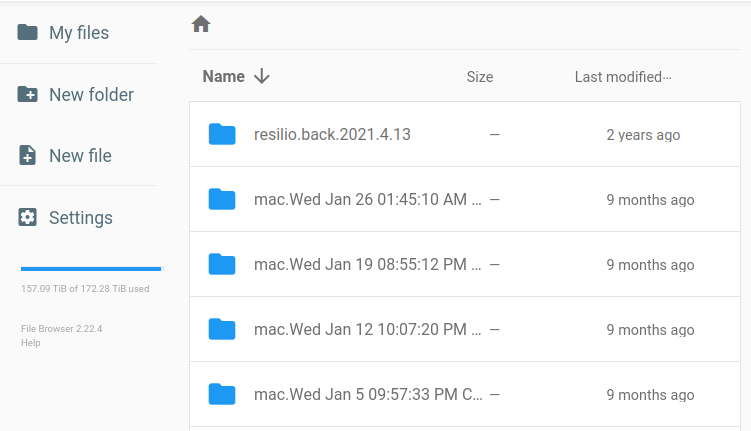Click folder icon for mac.Wed Jan 26 backup
Image resolution: width=751 pixels, height=431 pixels.
[x=222, y=199]
